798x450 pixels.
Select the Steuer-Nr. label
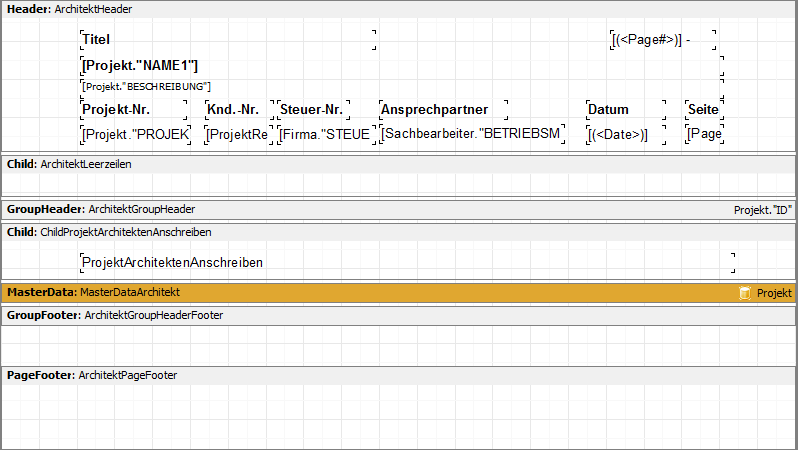314,109
